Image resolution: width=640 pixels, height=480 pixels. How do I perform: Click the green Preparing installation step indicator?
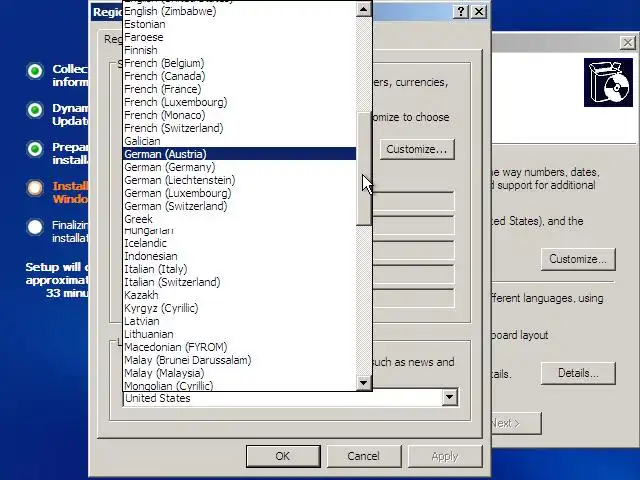35,149
